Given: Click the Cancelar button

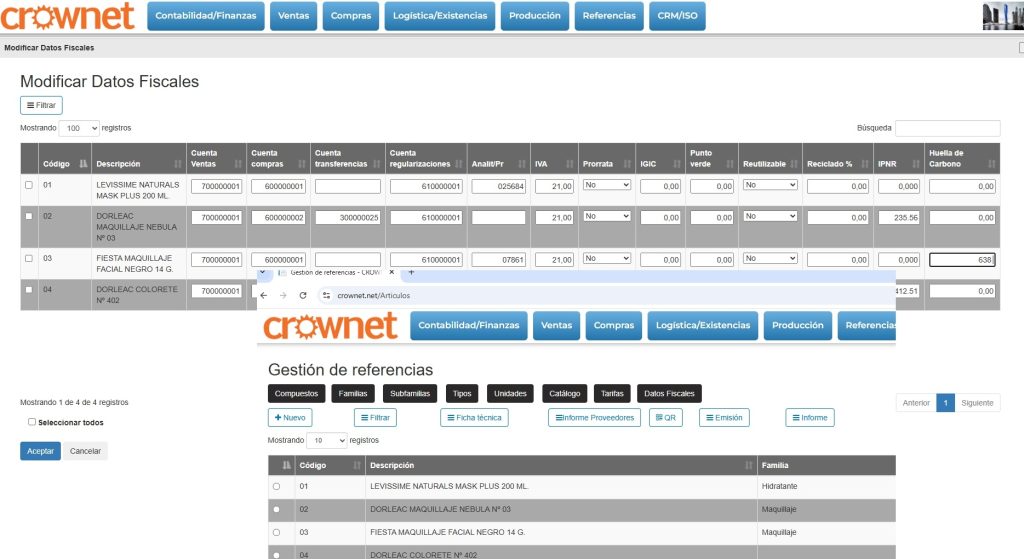Looking at the screenshot, I should pyautogui.click(x=85, y=451).
